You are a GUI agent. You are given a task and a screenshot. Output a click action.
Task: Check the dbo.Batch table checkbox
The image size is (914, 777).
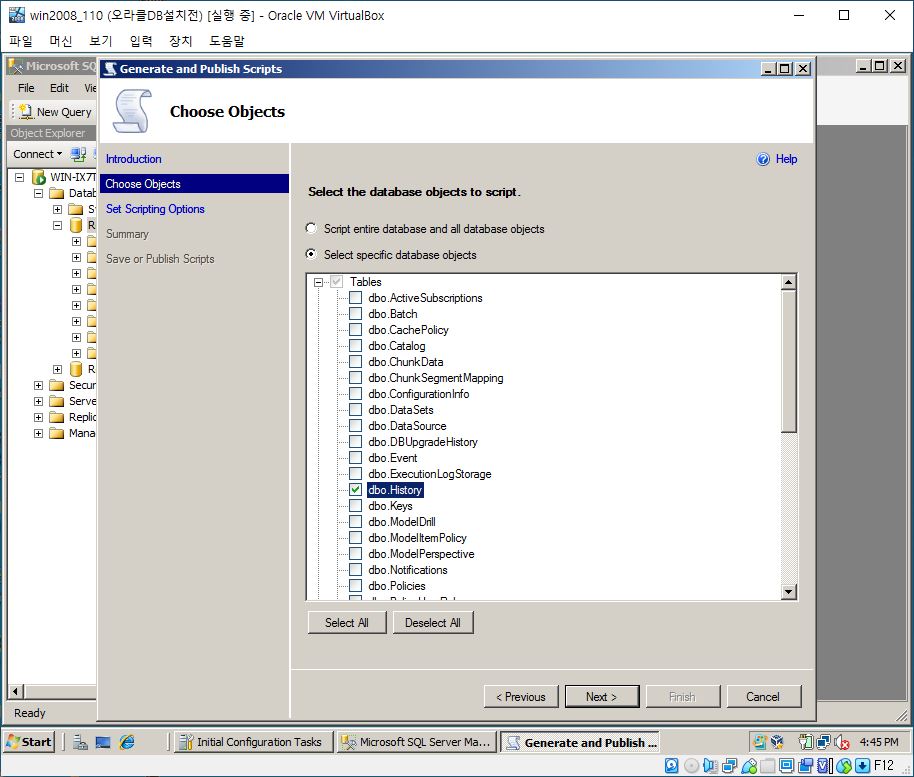point(355,314)
